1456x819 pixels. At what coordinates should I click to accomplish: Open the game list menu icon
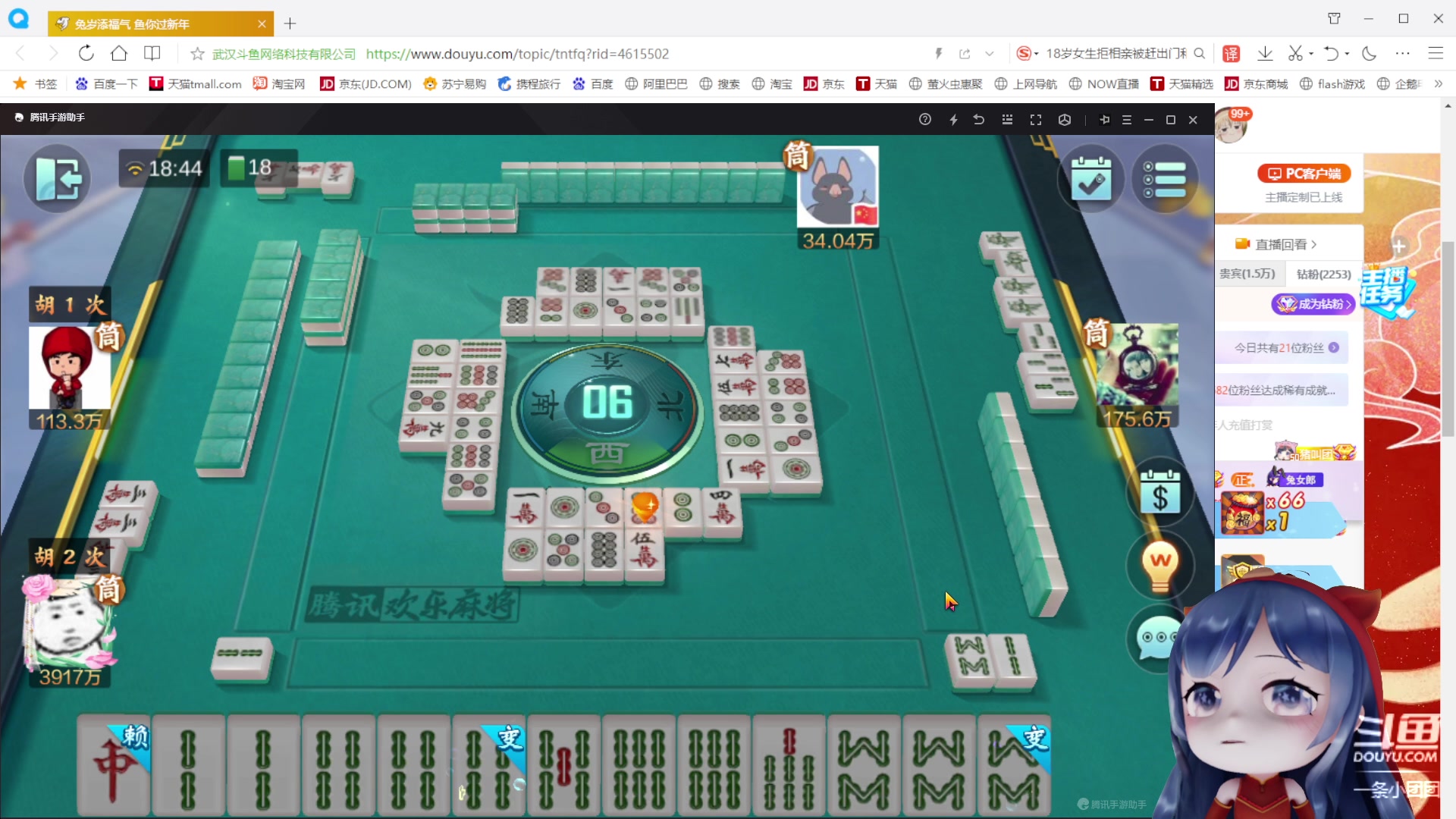click(x=1164, y=179)
